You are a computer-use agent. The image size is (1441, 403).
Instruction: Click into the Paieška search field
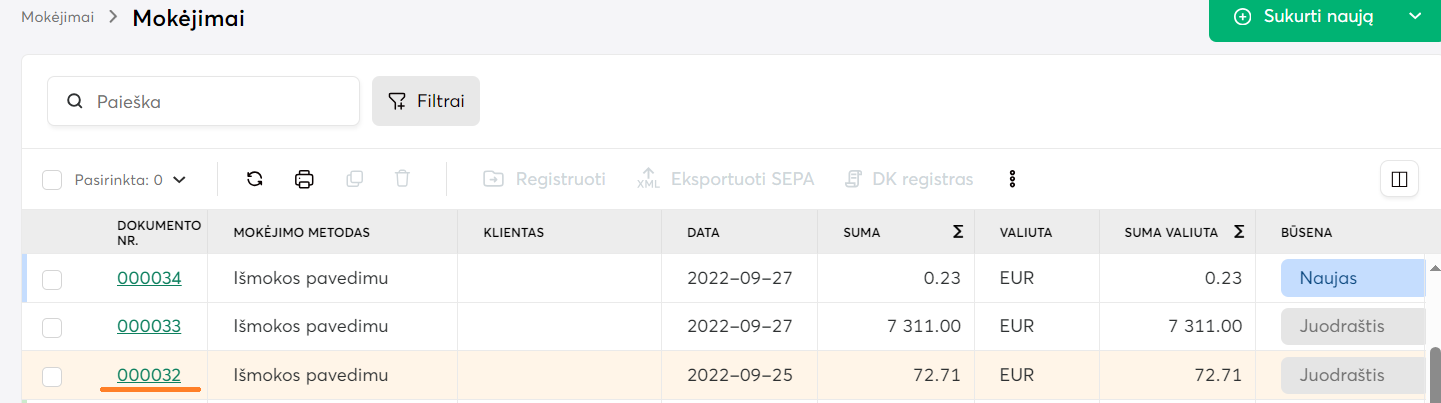click(220, 101)
